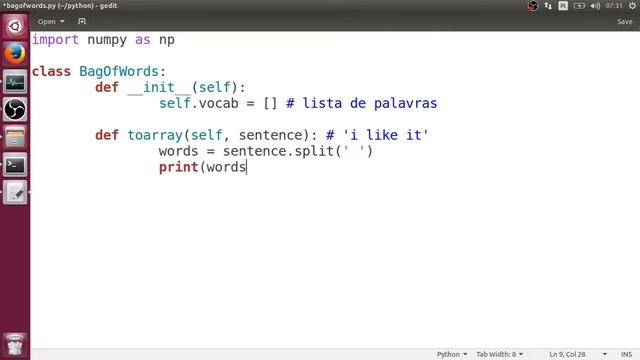
Task: Launch Firefox from the dock
Action: tap(15, 54)
